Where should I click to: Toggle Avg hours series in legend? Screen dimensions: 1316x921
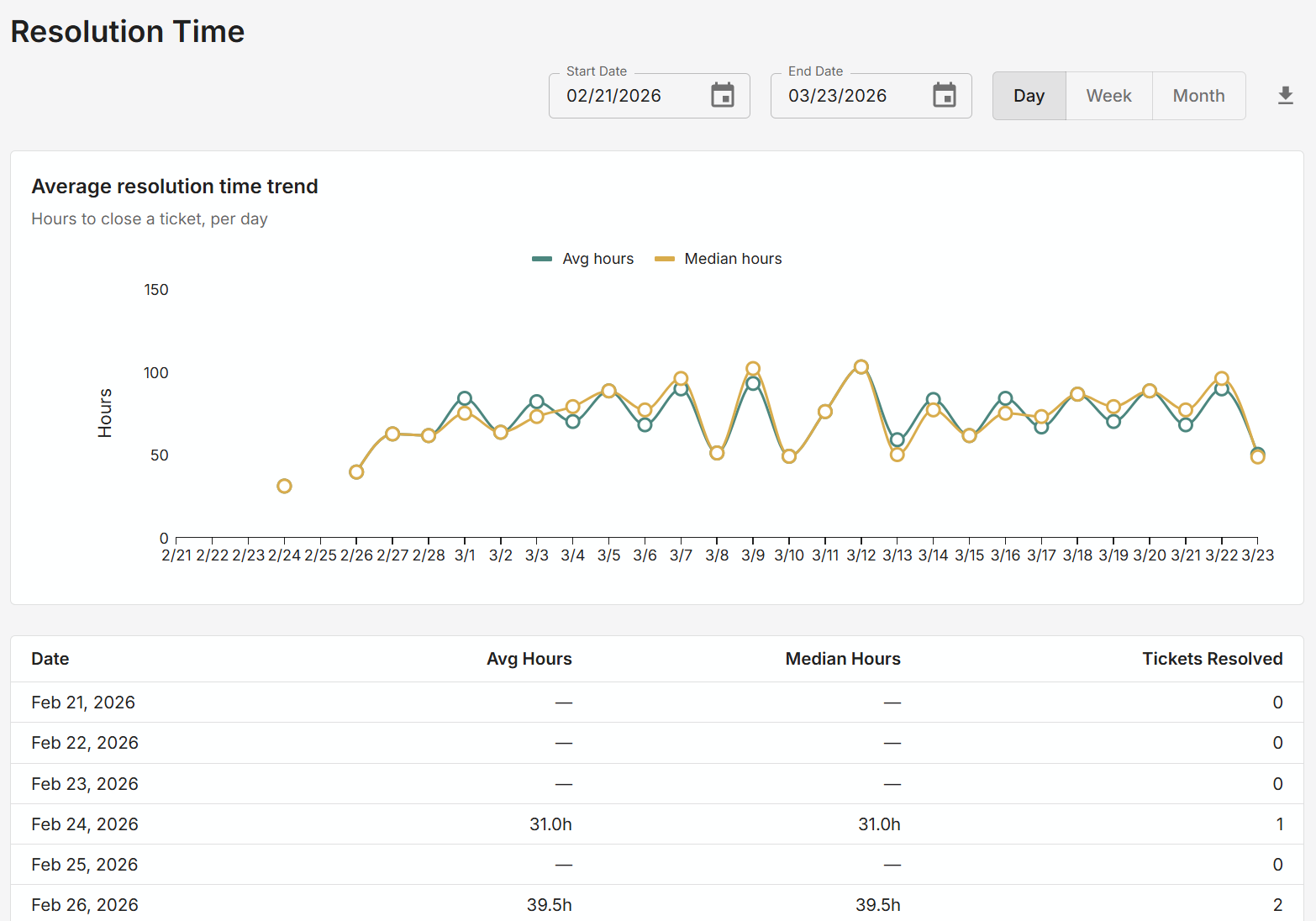583,259
